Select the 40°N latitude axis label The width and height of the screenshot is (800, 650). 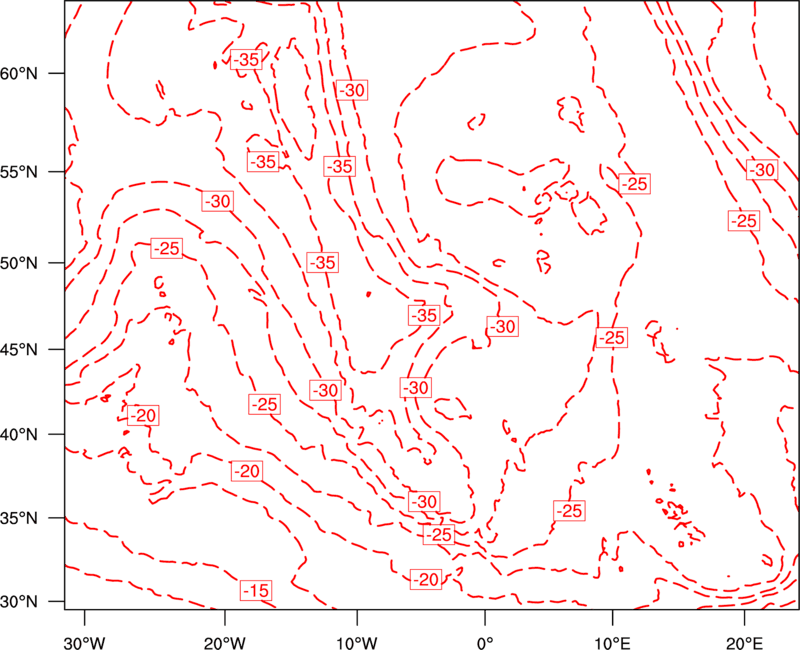pyautogui.click(x=19, y=435)
